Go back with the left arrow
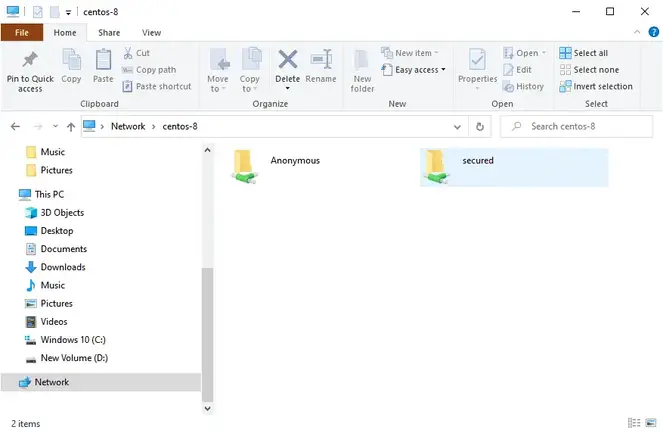 tap(15, 126)
